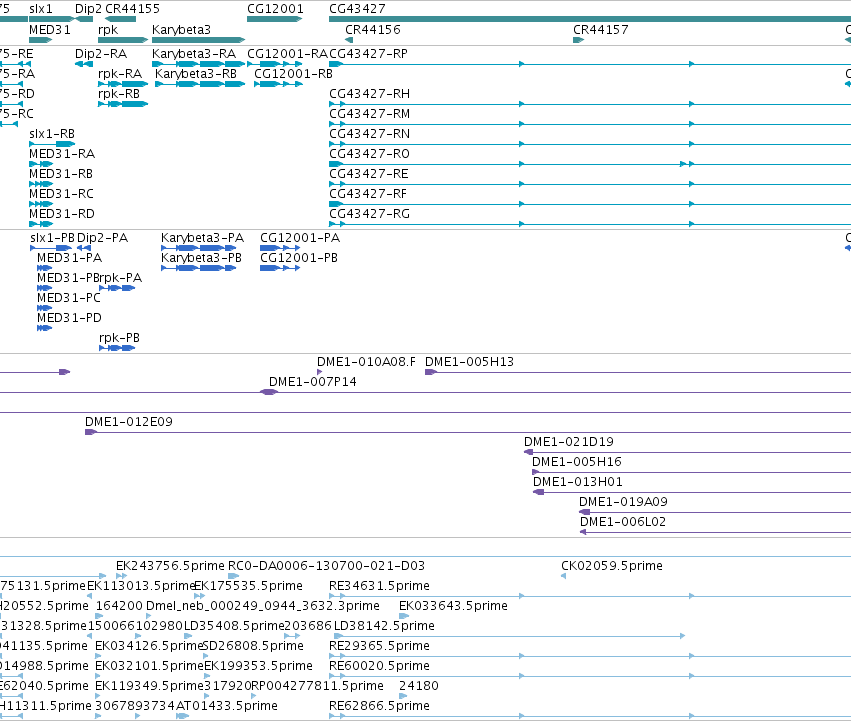Viewport: 851px width, 721px height.
Task: Click the DME1-005H16 clone label
Action: (x=577, y=463)
